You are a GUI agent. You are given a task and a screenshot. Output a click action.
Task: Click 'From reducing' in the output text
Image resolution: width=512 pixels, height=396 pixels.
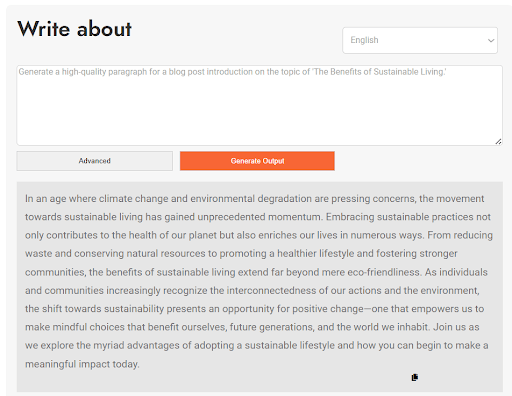pos(460,235)
